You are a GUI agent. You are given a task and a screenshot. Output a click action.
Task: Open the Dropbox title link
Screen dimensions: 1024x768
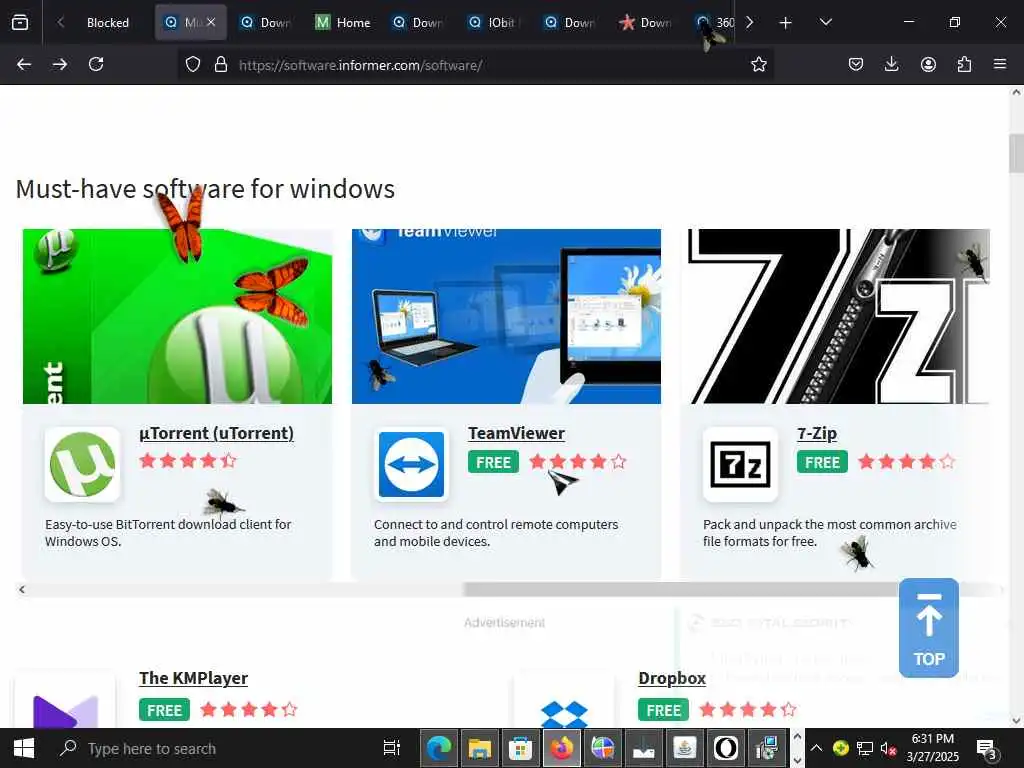[x=672, y=679]
